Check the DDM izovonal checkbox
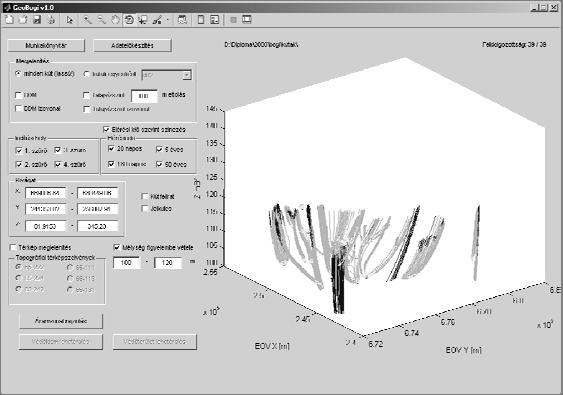Viewport: 563px width, 395px height. point(18,108)
